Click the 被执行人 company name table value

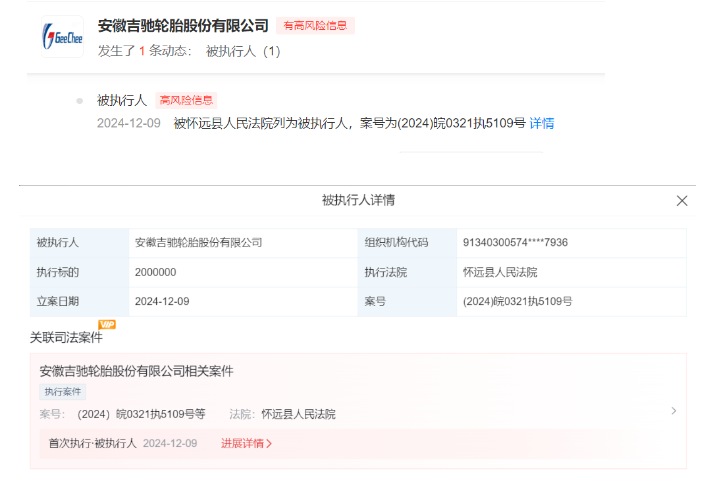pos(198,242)
